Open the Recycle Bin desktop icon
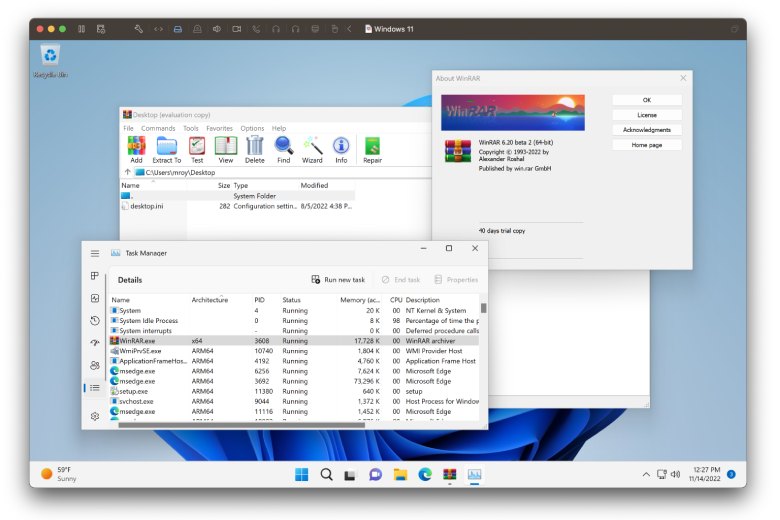780x520 pixels. [x=50, y=61]
